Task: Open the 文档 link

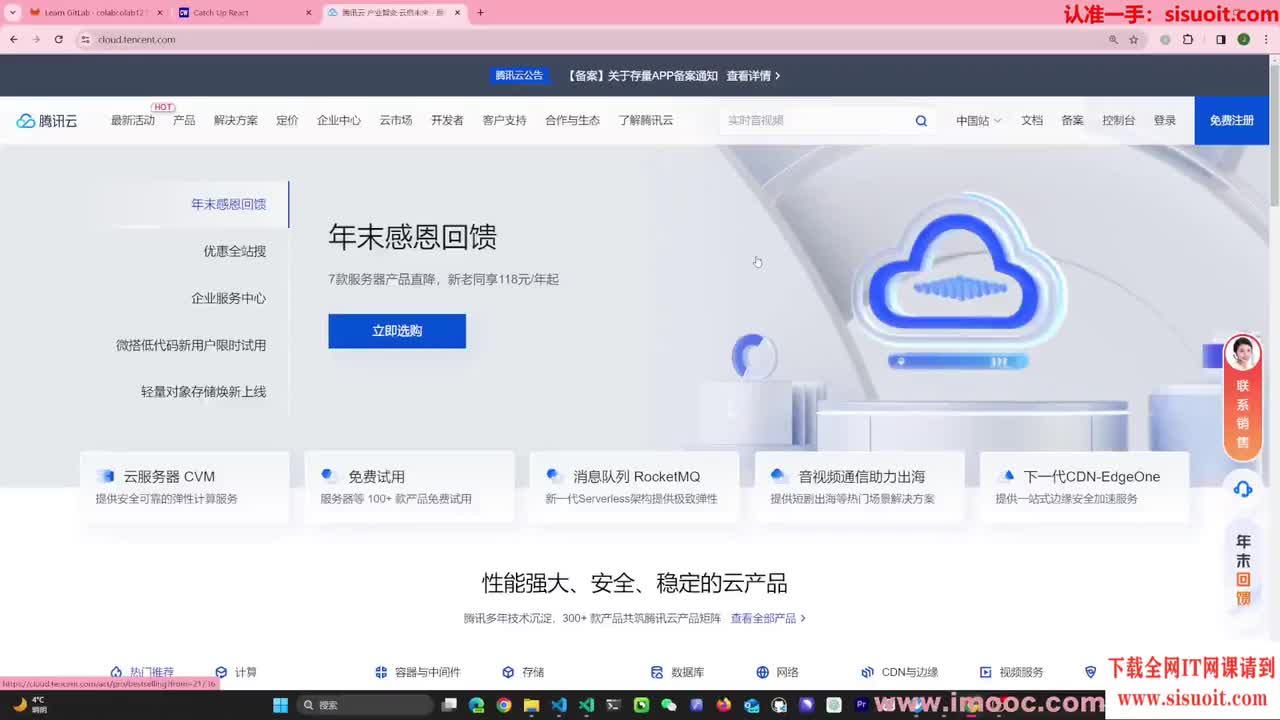Action: coord(1032,120)
